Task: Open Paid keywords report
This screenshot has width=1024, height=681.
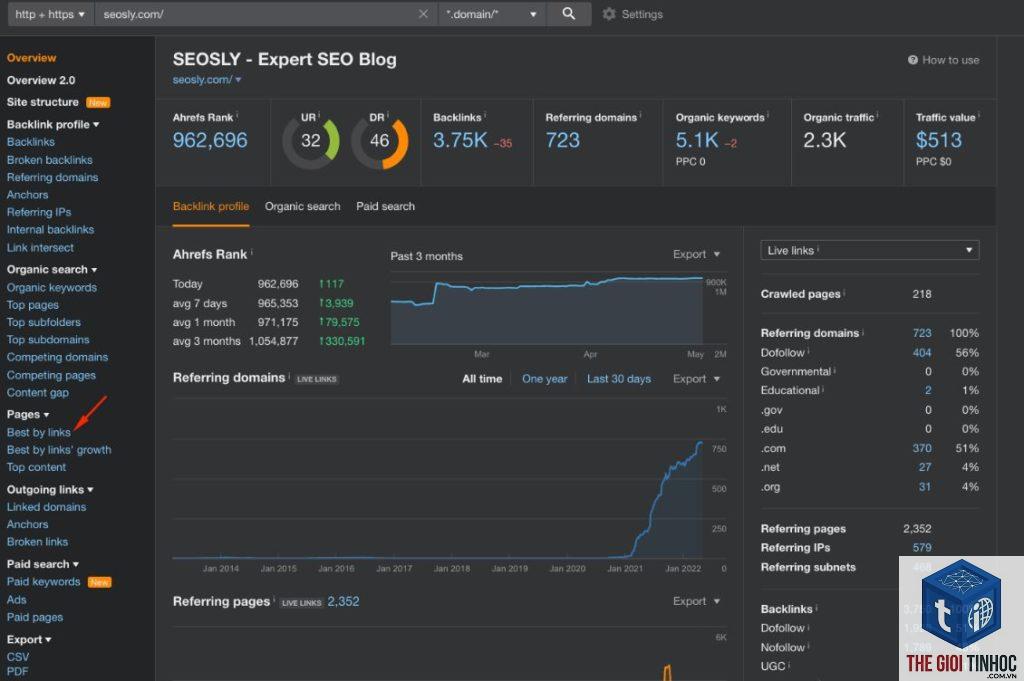Action: click(x=43, y=581)
